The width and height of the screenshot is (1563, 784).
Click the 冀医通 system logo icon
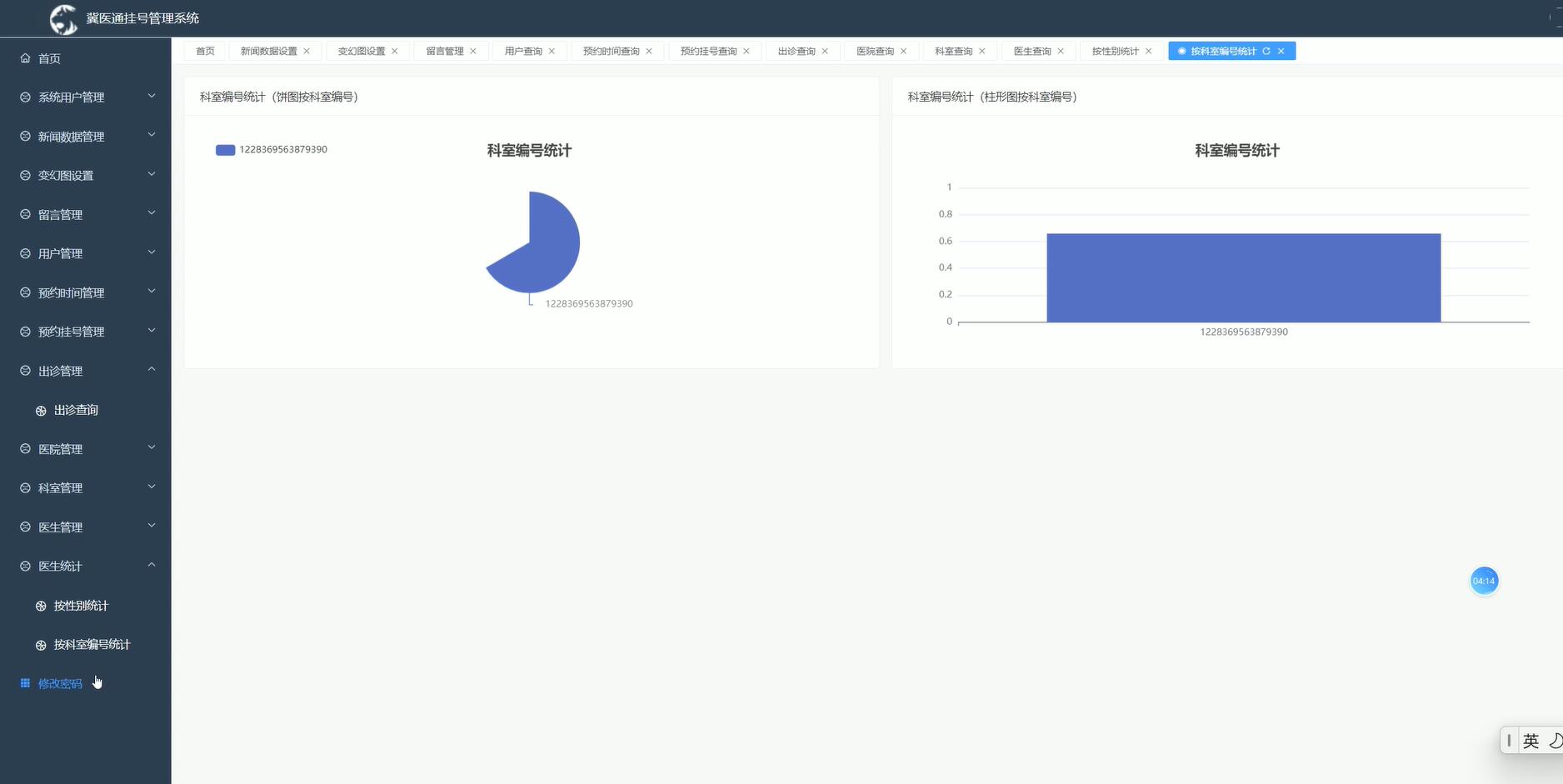coord(63,17)
